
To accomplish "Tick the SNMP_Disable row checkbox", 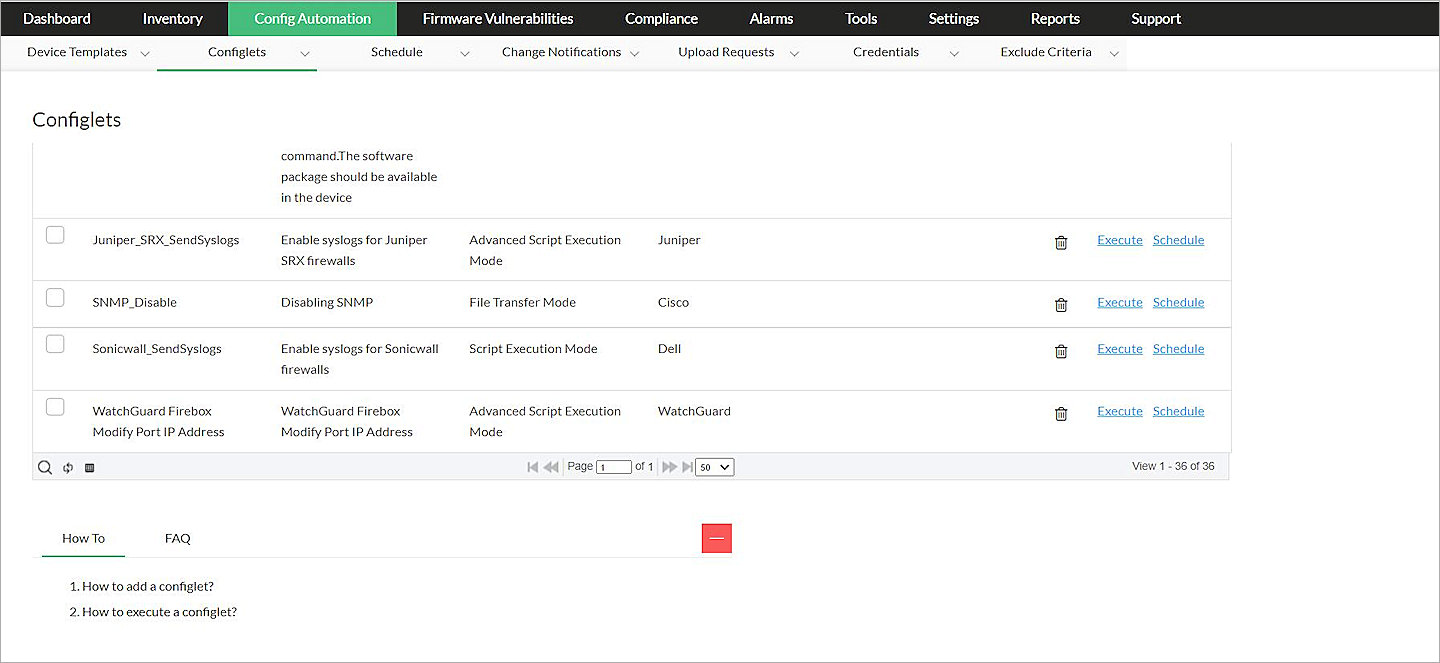I will (x=55, y=297).
